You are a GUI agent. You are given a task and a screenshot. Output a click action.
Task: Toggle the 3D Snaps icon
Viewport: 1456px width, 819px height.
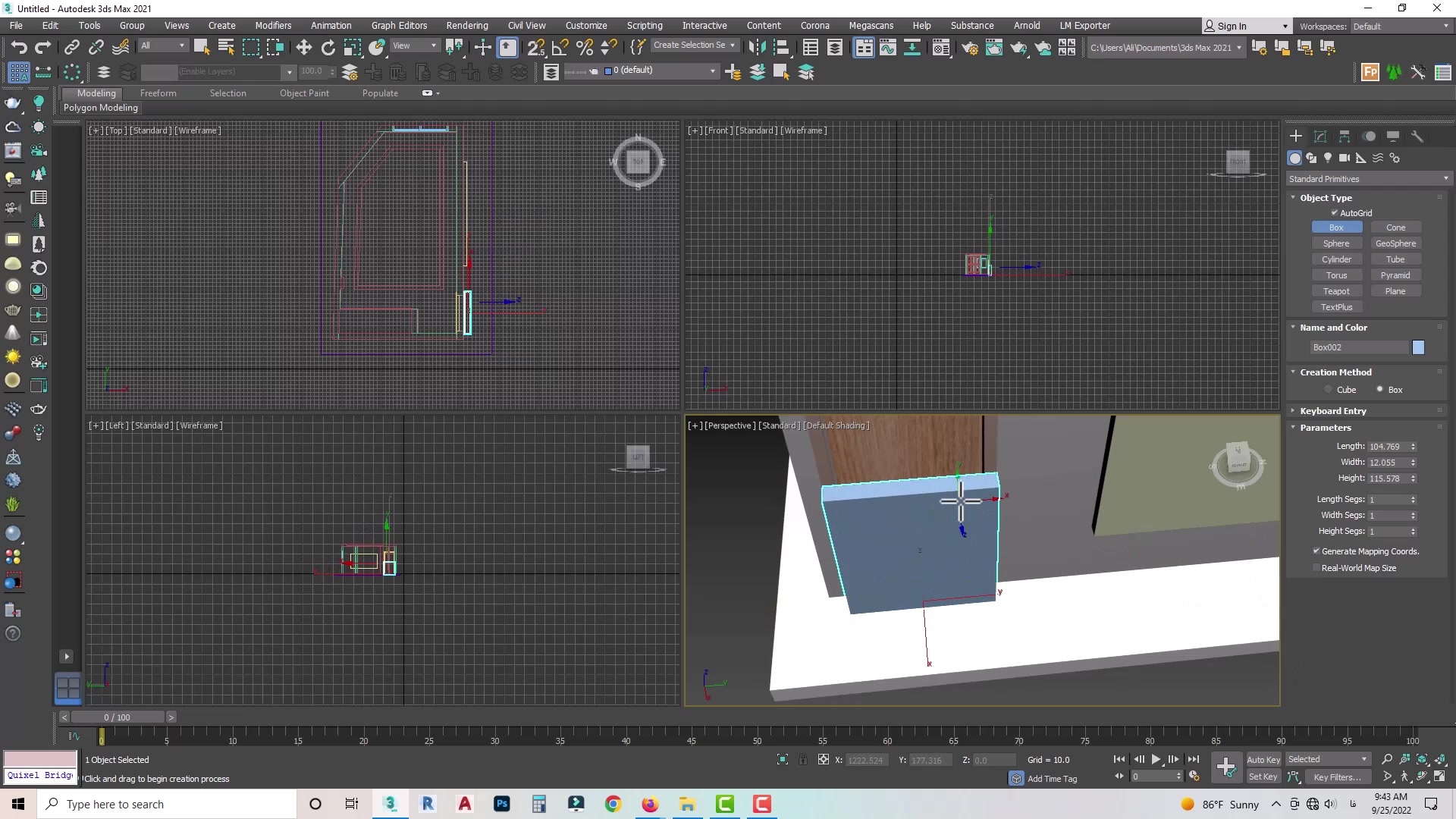click(535, 48)
